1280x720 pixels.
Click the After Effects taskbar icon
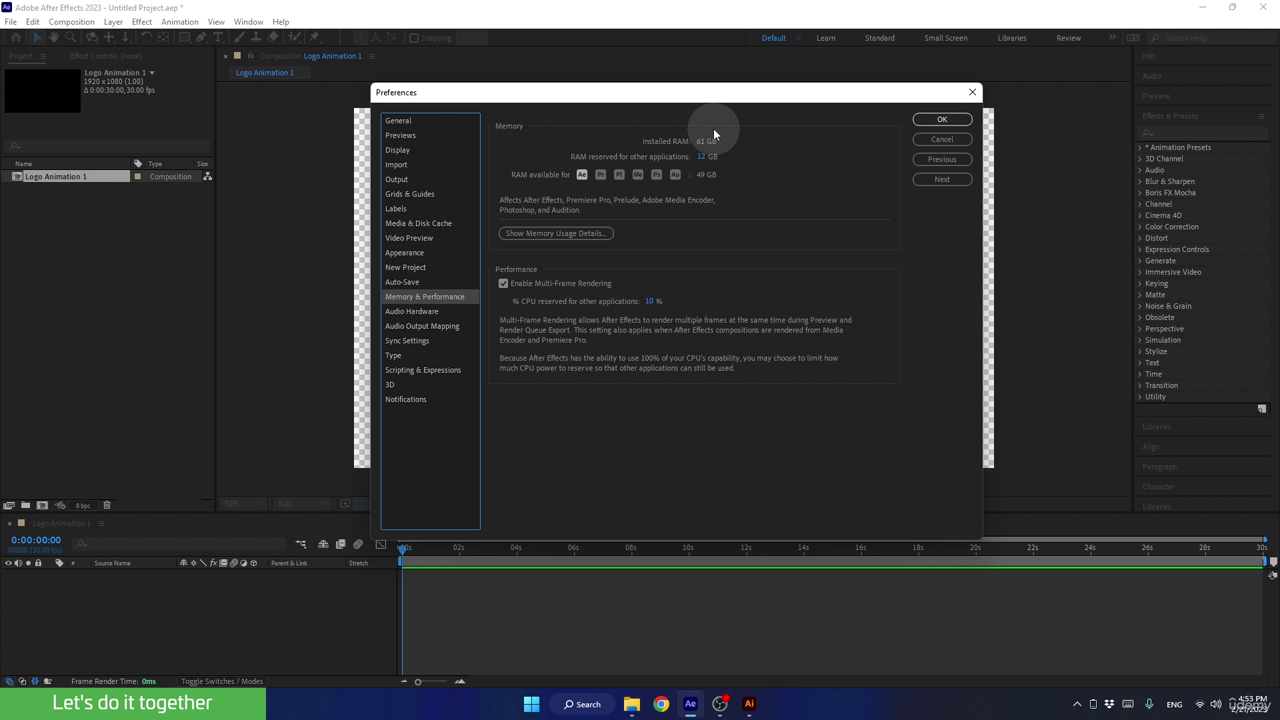point(690,704)
